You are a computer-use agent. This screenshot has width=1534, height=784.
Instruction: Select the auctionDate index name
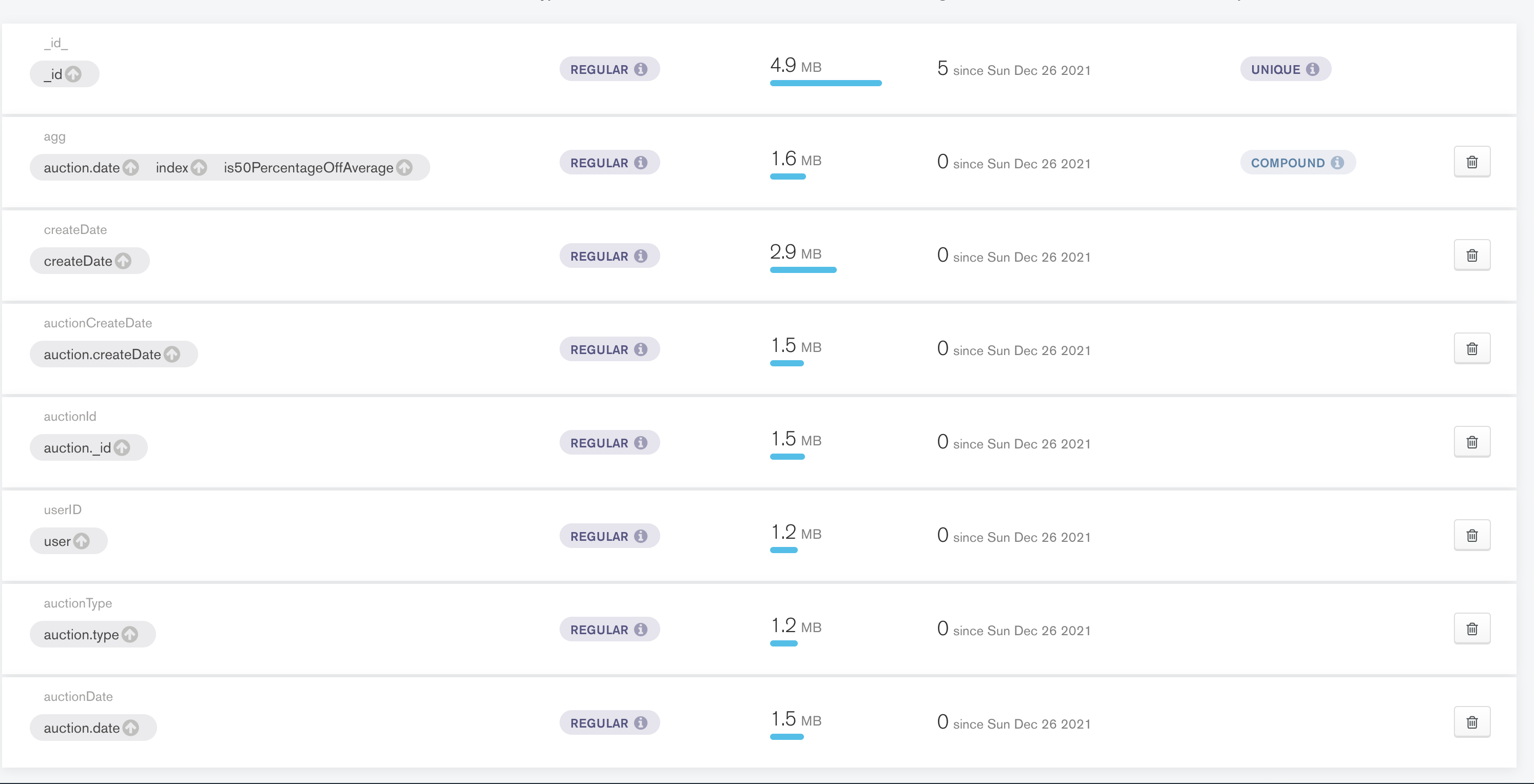coord(78,696)
